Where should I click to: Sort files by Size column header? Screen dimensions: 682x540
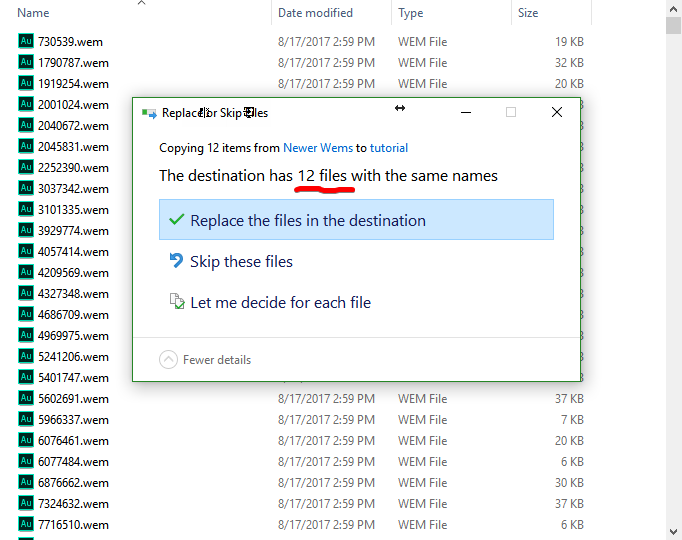coord(528,13)
